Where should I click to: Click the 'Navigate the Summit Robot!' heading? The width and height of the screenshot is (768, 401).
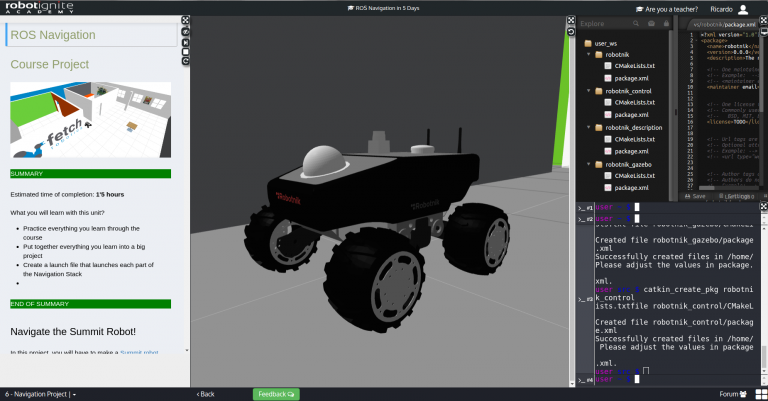pos(73,331)
